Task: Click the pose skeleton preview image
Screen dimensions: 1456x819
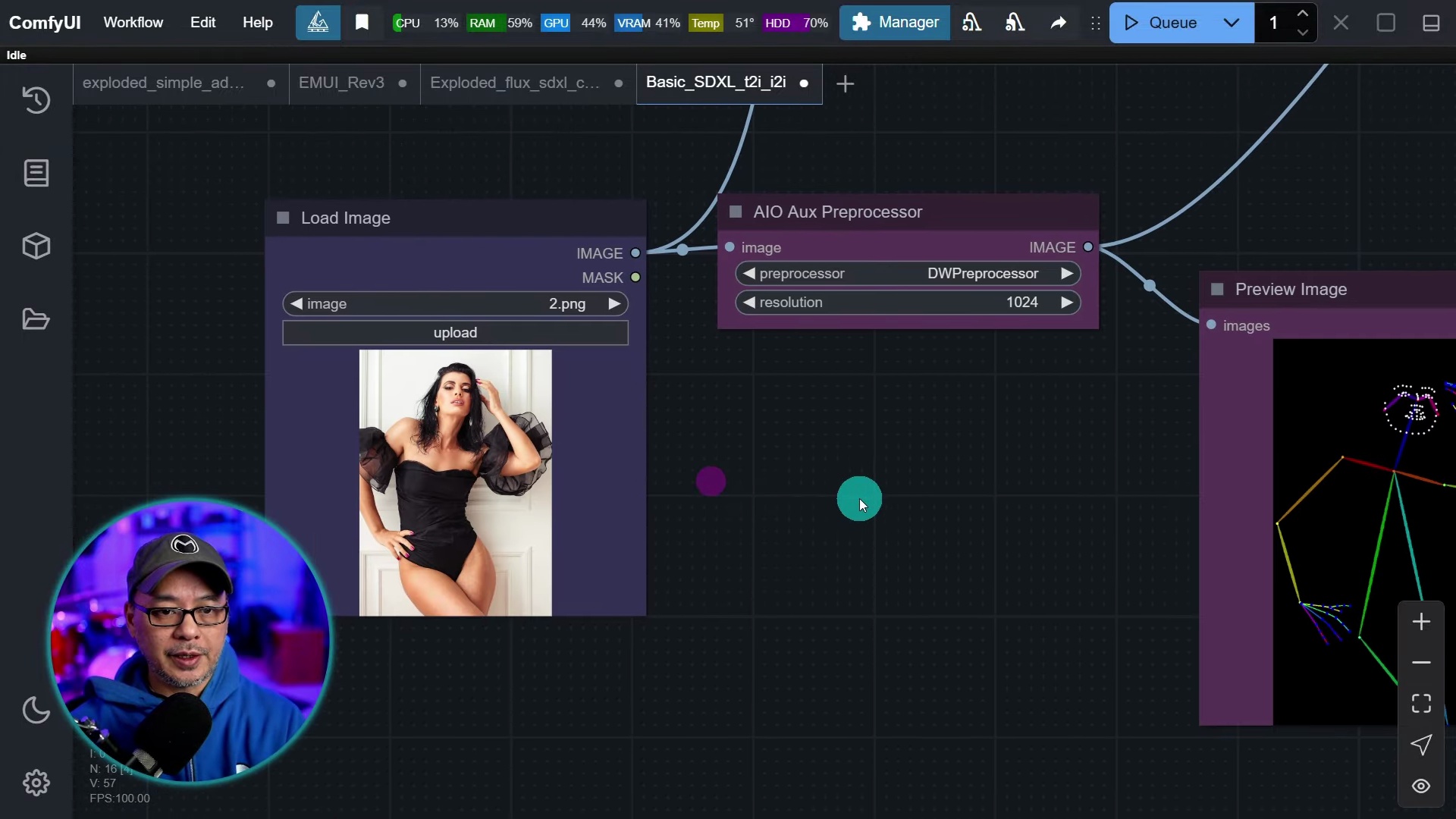Action: [1364, 532]
